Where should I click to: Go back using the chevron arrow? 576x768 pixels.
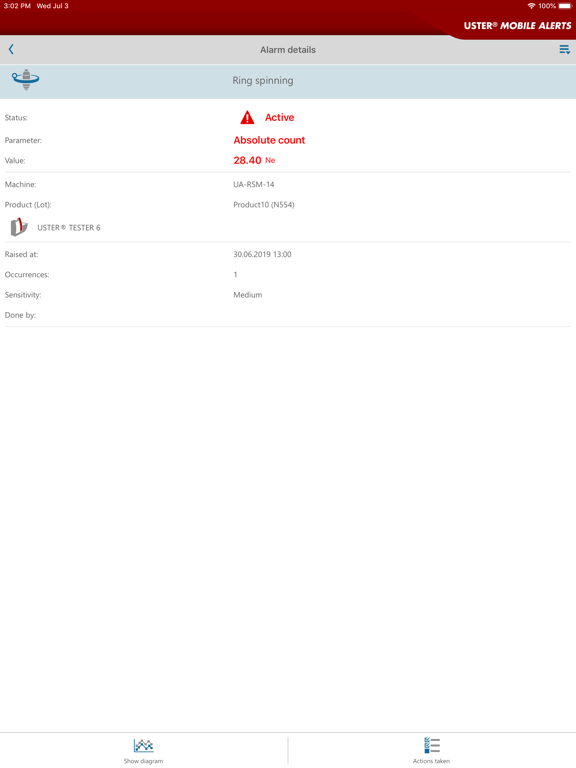click(x=11, y=49)
